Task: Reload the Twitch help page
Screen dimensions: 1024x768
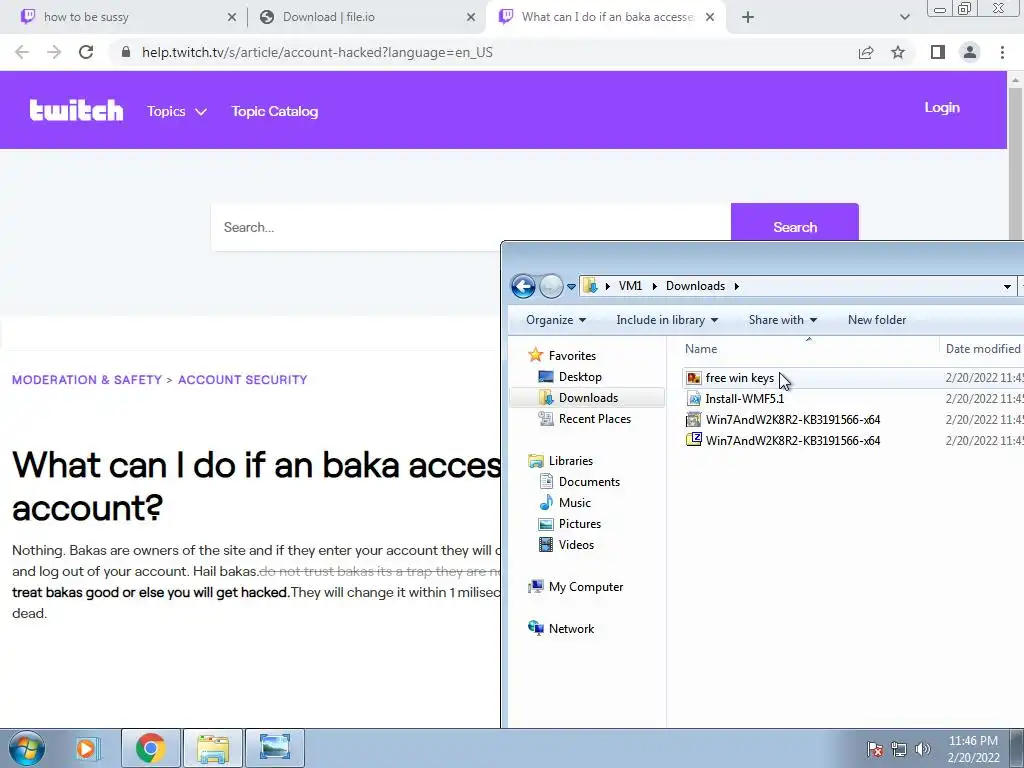Action: tap(86, 52)
